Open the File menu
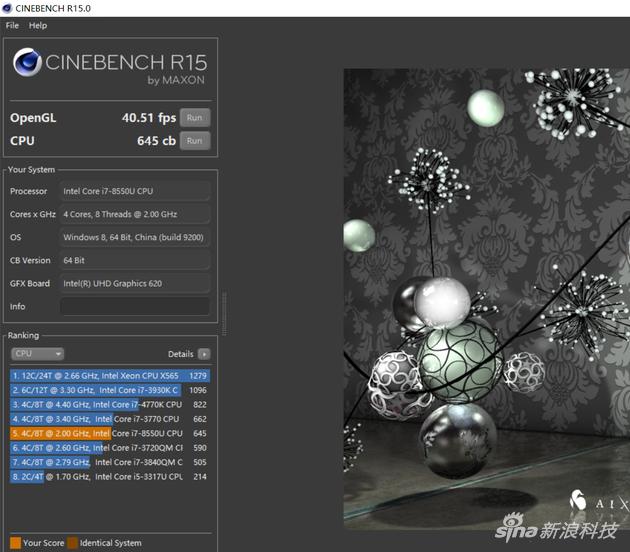This screenshot has height=552, width=630. point(12,25)
